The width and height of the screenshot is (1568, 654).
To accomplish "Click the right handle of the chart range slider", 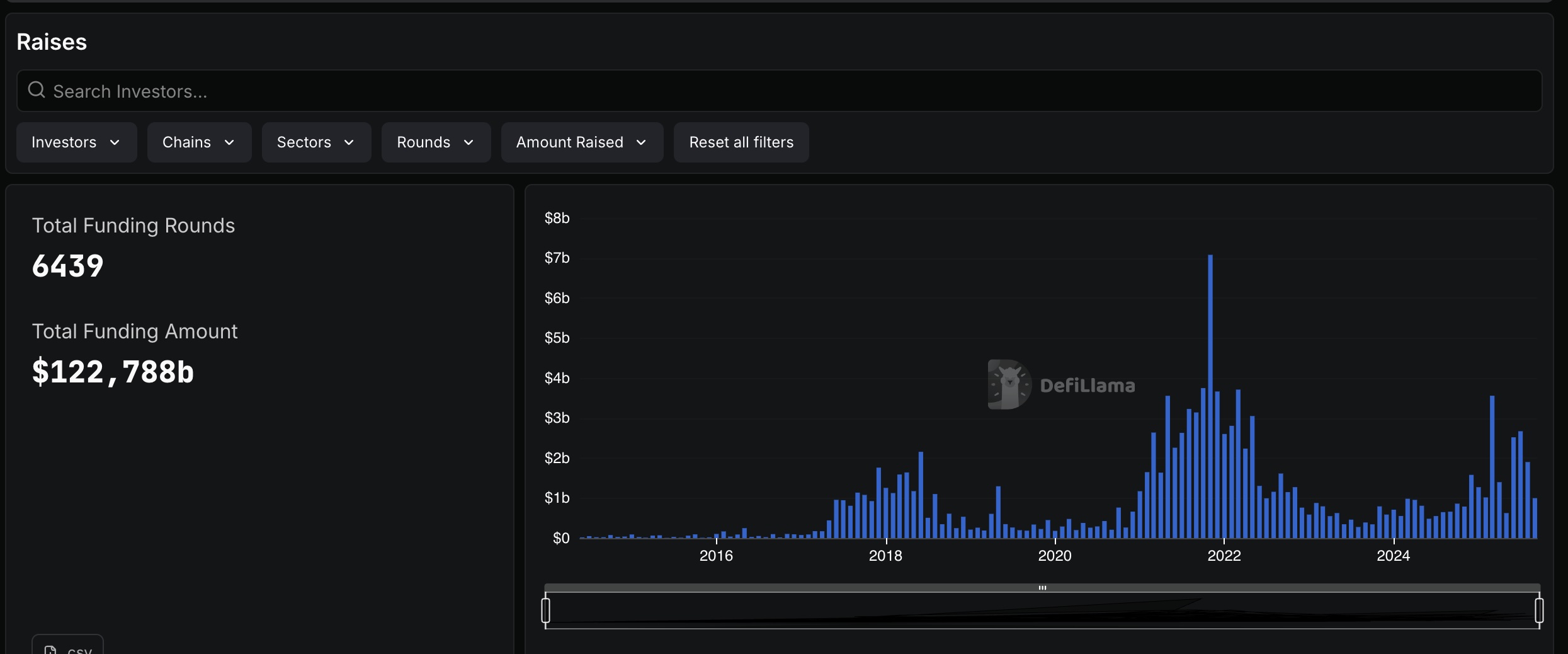I will [1539, 610].
